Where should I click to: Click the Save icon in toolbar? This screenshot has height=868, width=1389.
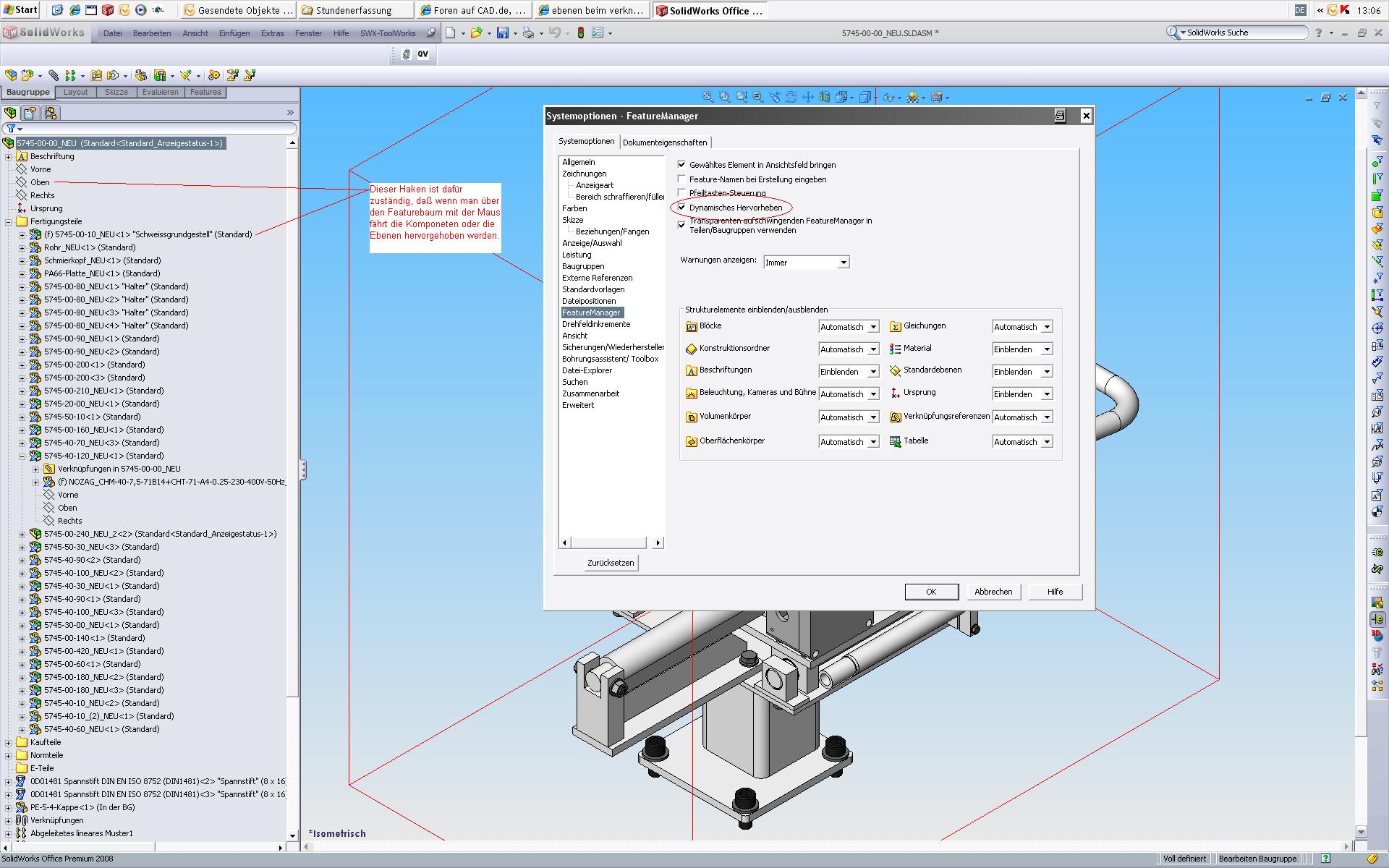click(x=502, y=33)
